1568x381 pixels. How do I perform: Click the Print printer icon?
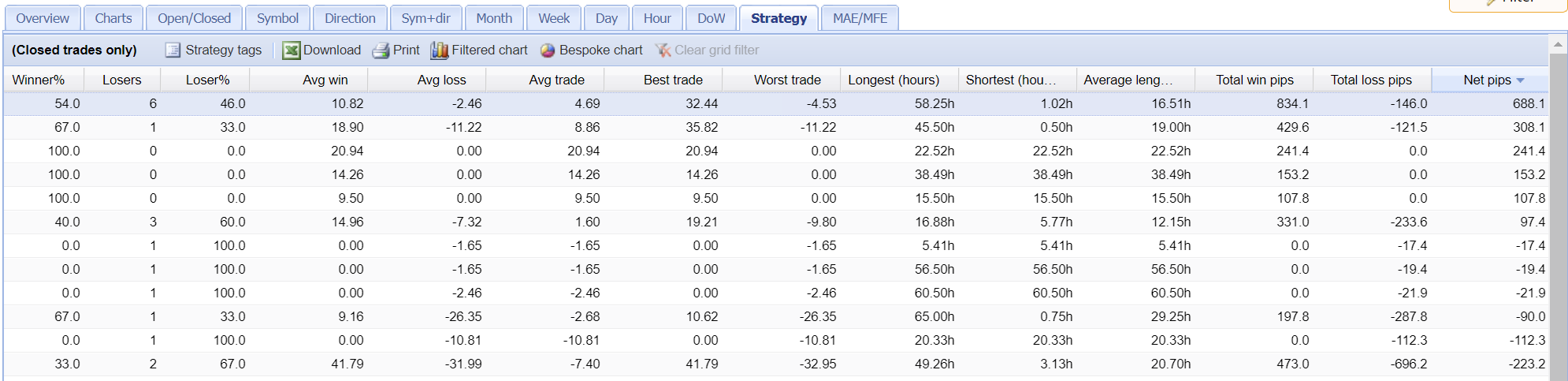[381, 50]
